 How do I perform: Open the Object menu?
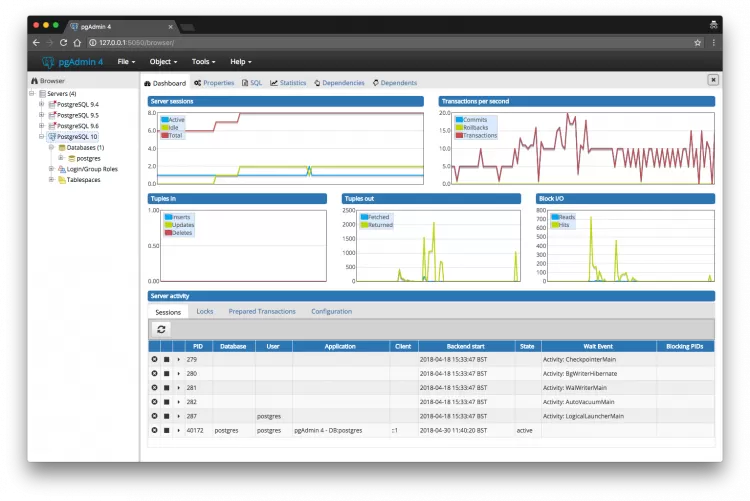(x=163, y=62)
